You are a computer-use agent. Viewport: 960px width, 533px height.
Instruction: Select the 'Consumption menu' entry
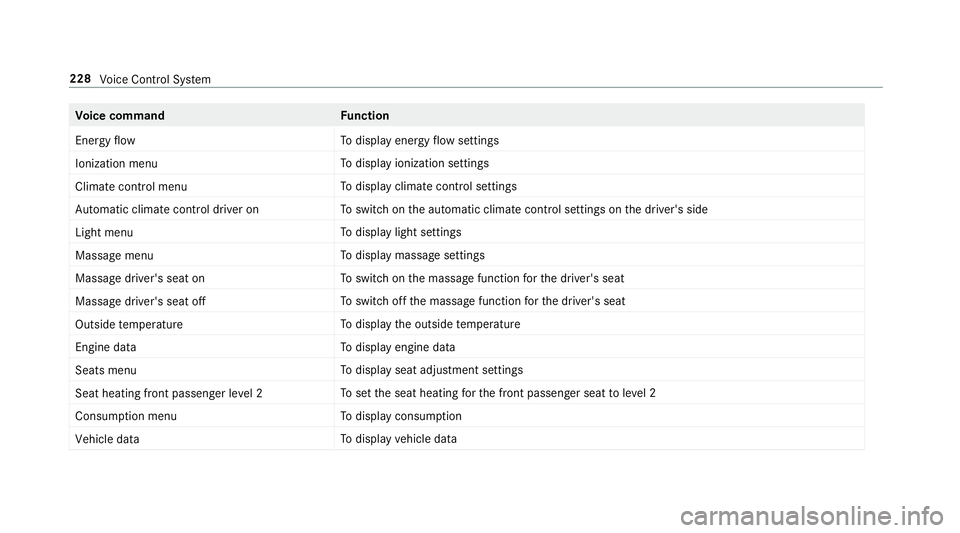click(x=126, y=416)
